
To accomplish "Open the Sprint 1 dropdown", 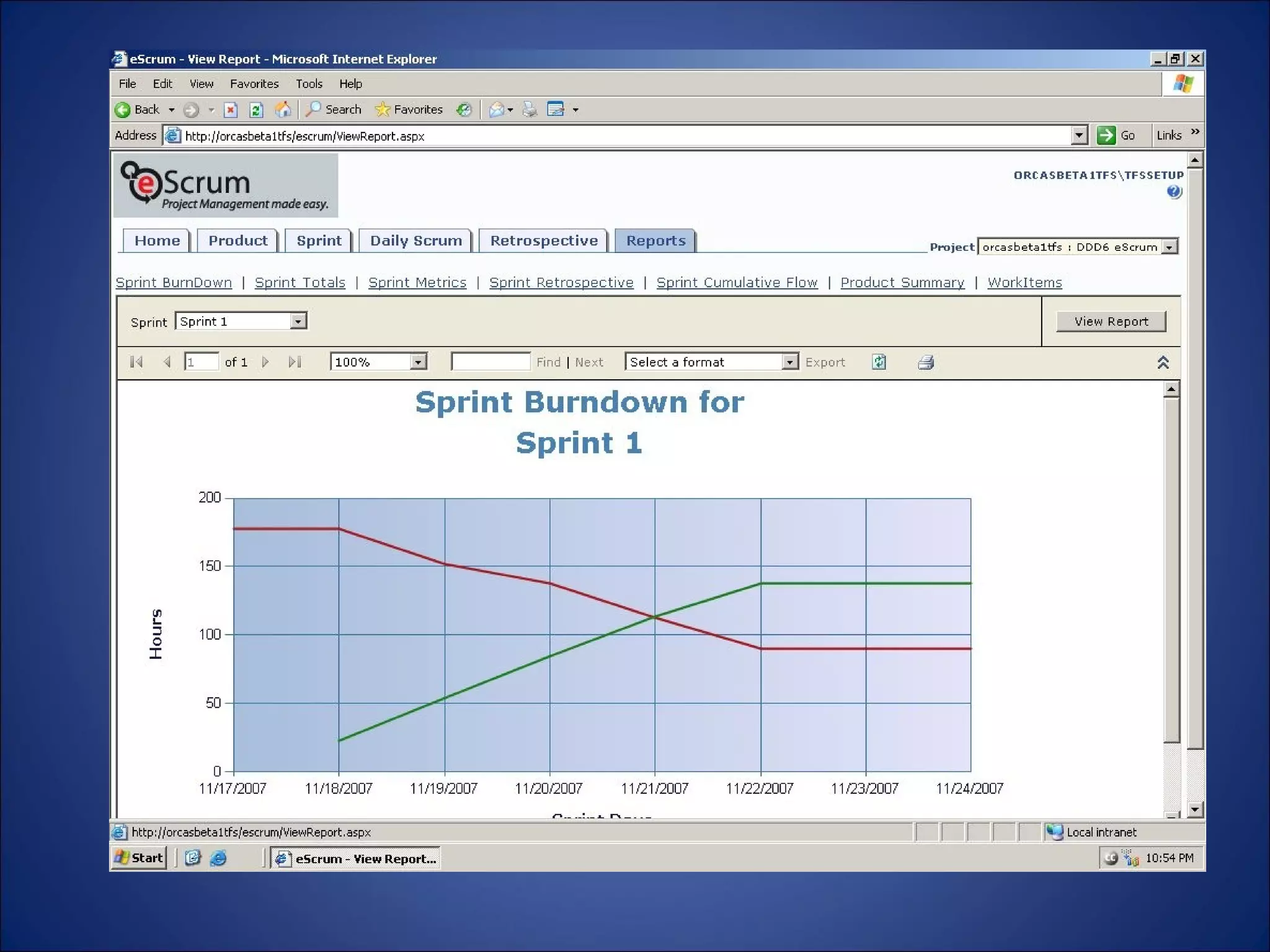I will click(x=298, y=321).
